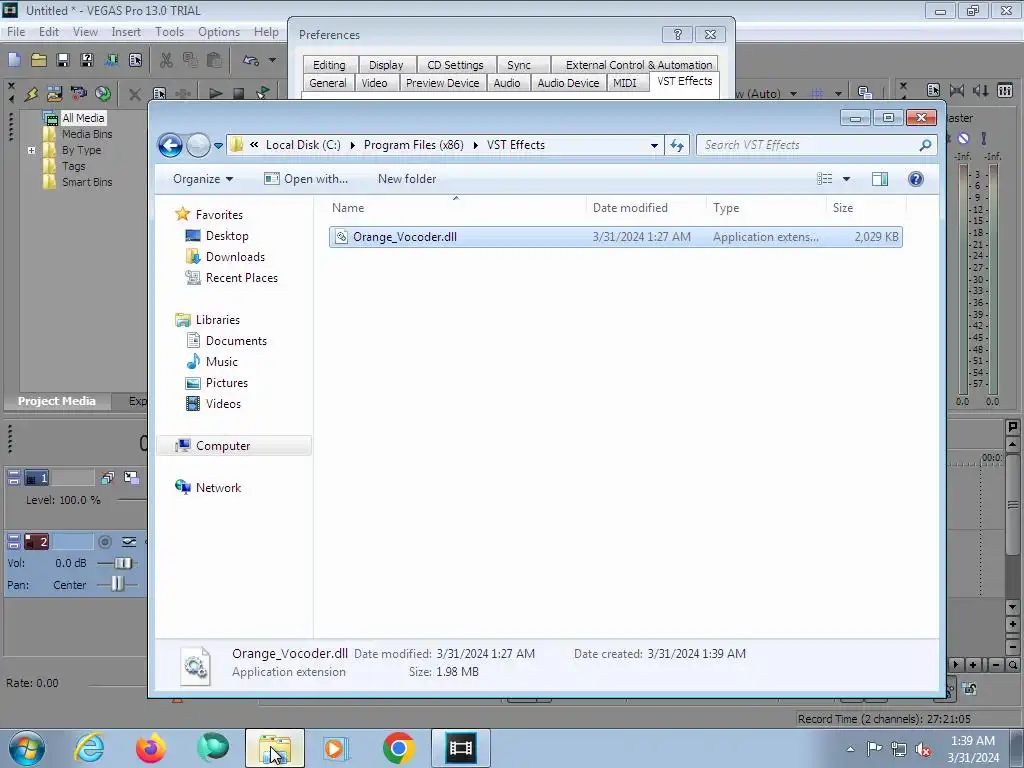Click New project icon in Vegas toolbar
The width and height of the screenshot is (1024, 768).
(x=14, y=60)
